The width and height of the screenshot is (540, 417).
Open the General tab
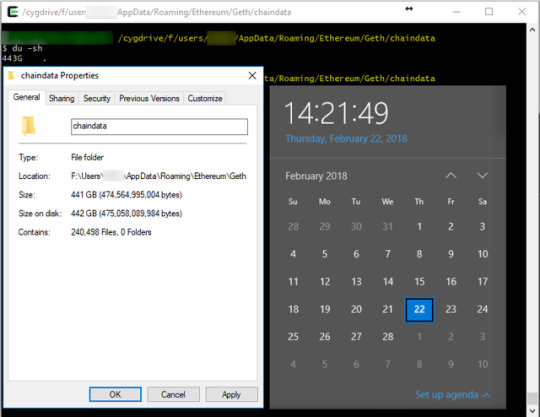(27, 97)
